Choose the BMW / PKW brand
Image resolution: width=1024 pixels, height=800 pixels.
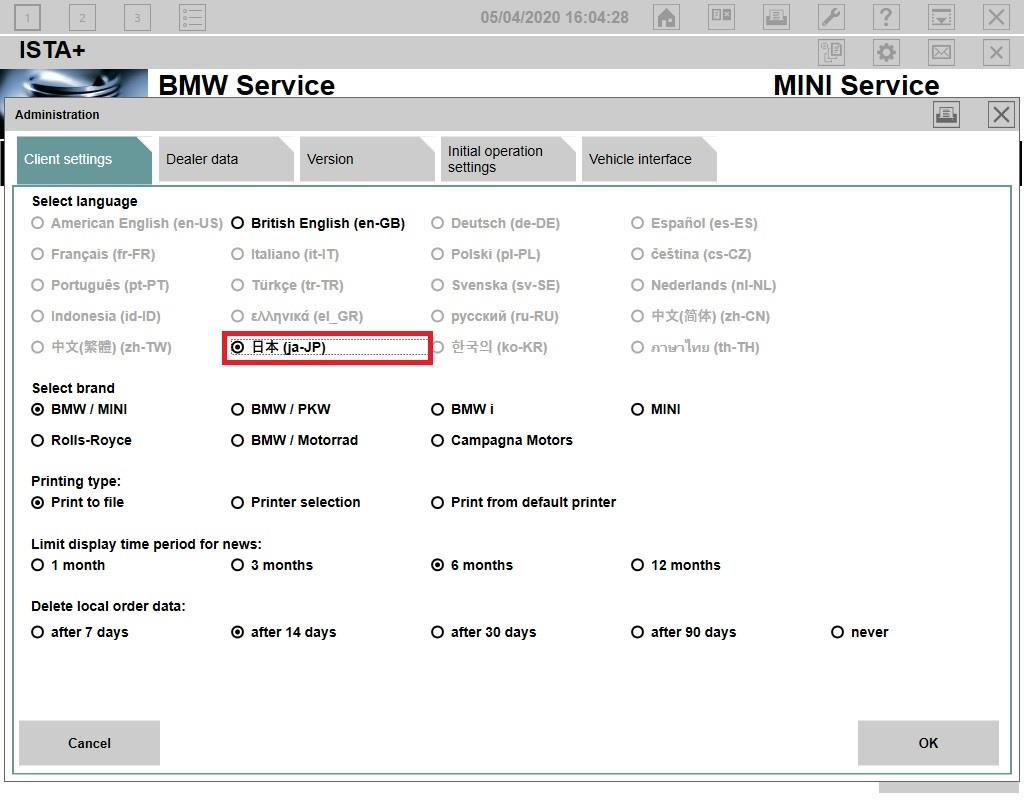click(x=281, y=409)
